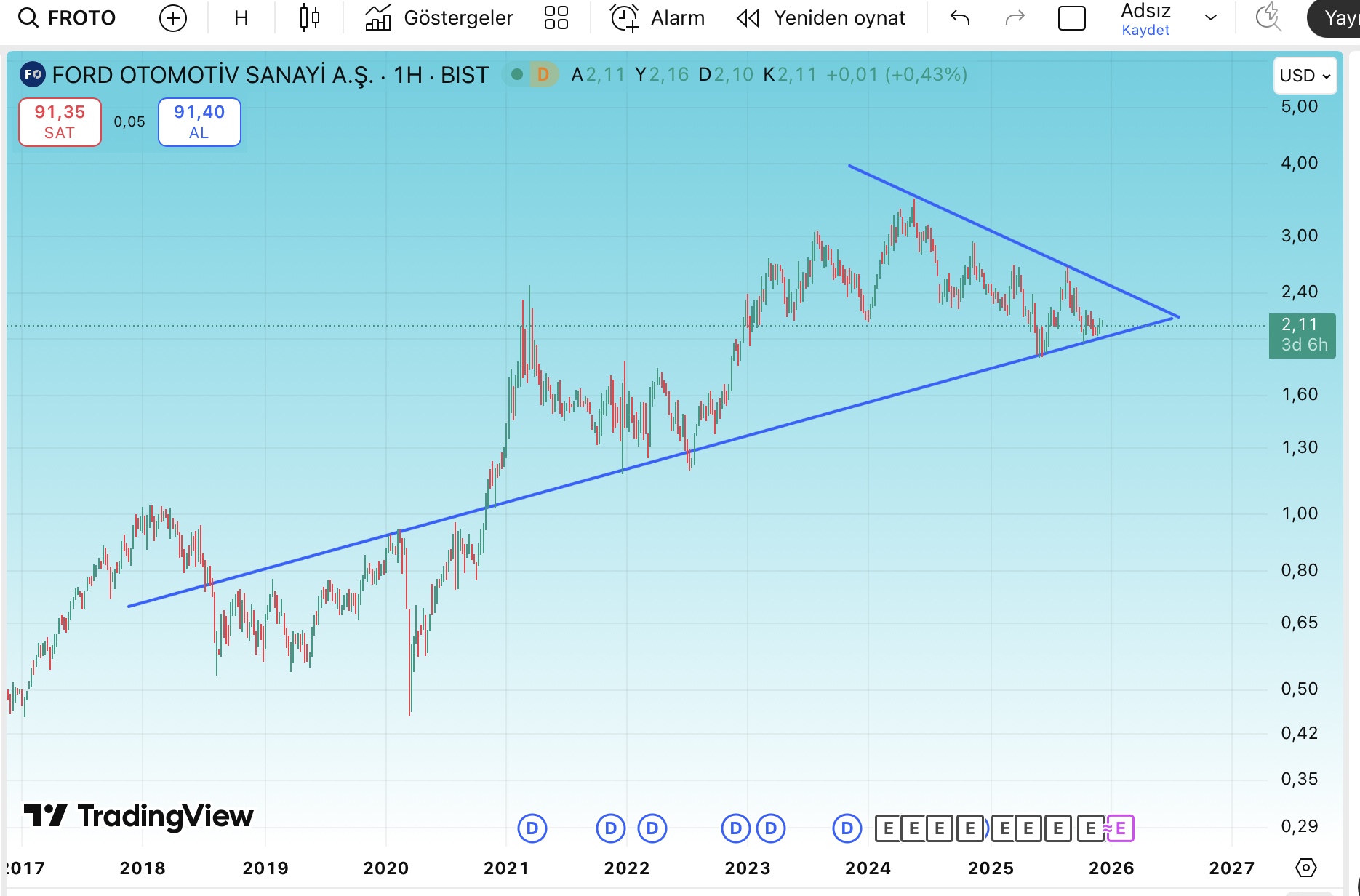The width and height of the screenshot is (1360, 896).
Task: Click the orange D data badge
Action: (543, 74)
